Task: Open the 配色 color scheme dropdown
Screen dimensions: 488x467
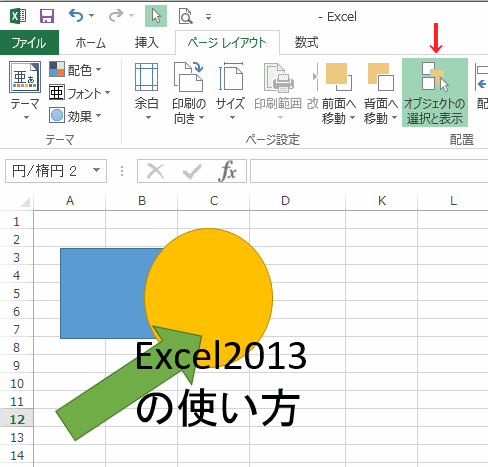Action: point(75,70)
